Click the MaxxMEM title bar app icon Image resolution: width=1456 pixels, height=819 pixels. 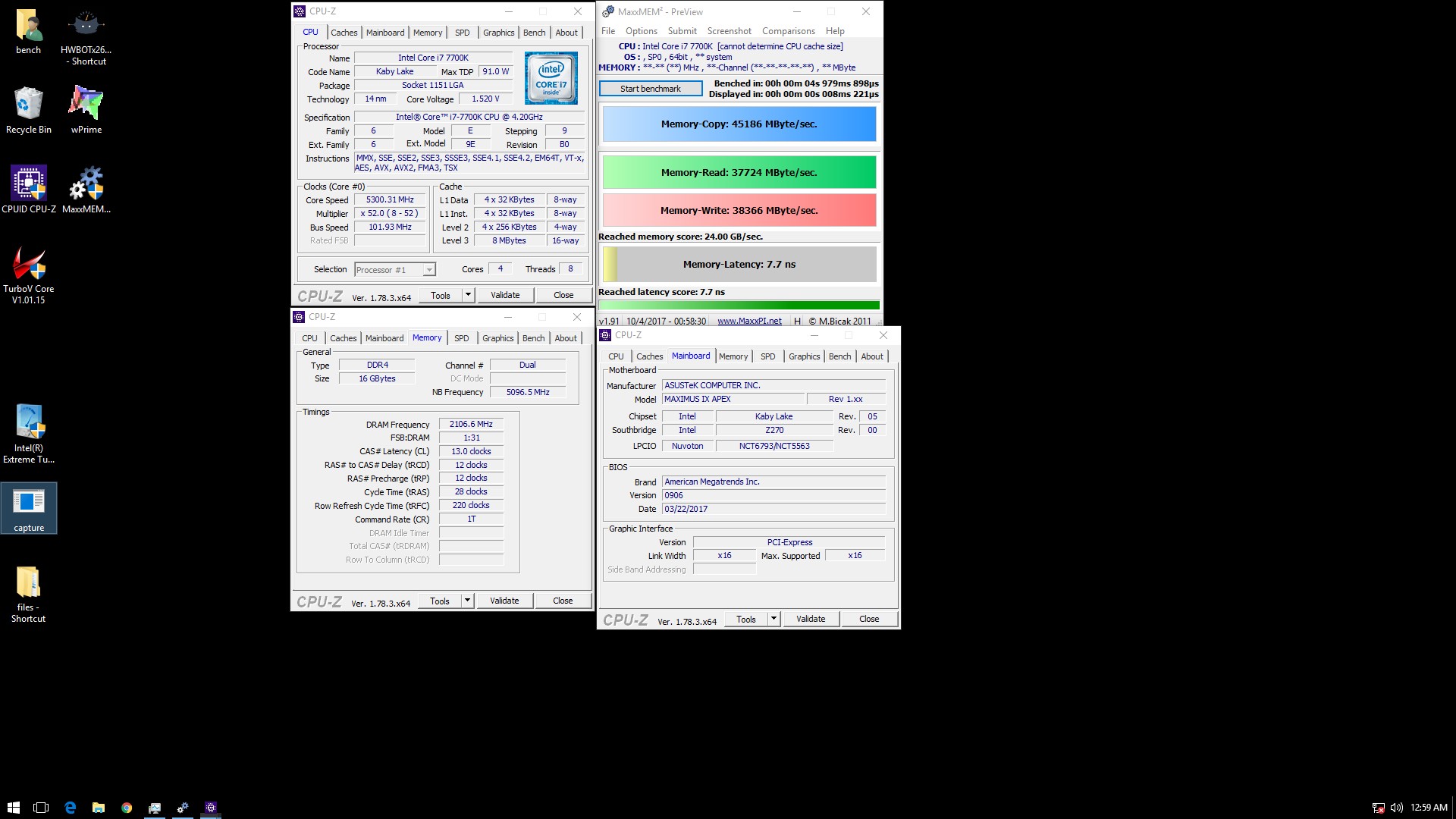click(608, 11)
